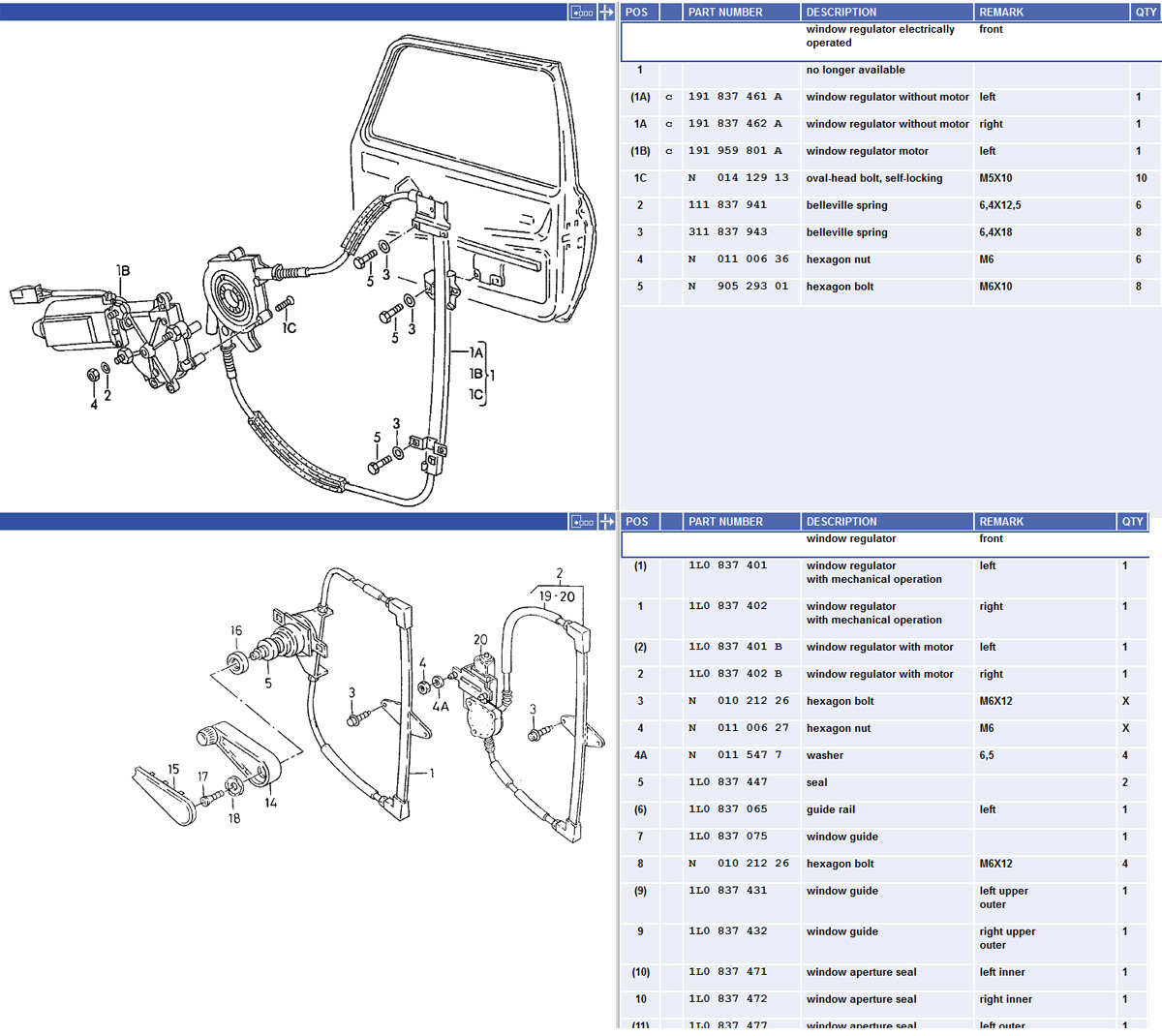Click REMARK header in the mechanical regulator table
This screenshot has width=1162, height=1036.
(x=1045, y=521)
